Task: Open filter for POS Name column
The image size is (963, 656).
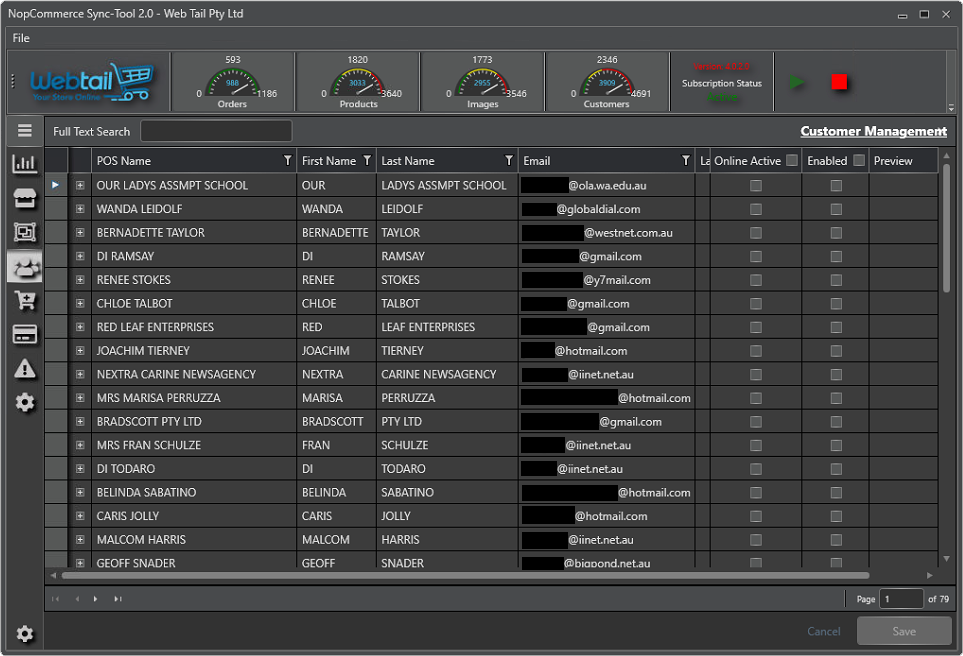Action: tap(288, 161)
